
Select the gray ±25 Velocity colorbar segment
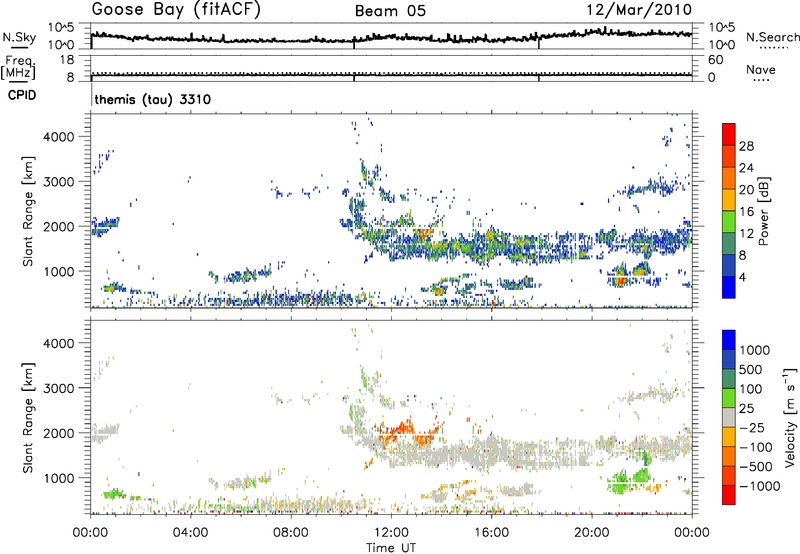[729, 417]
